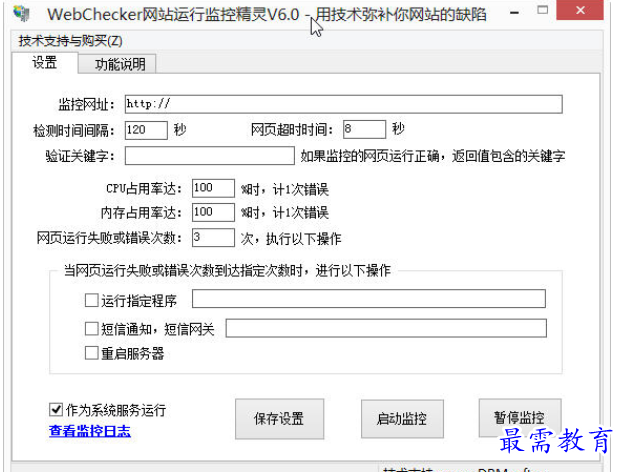Viewport: 621px width, 472px height.
Task: Click the 监控网址 URL input field
Action: pos(343,104)
